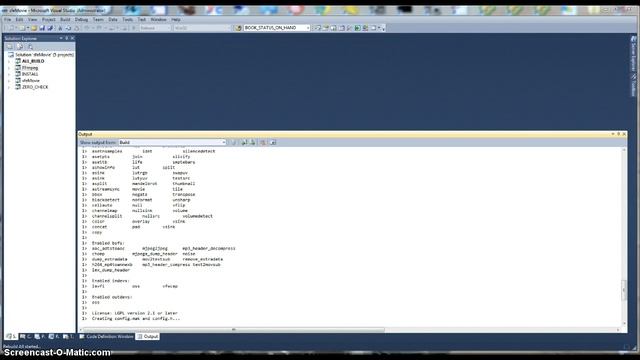Open the Window menu
Viewport: 640px width, 360px height.
[x=158, y=19]
